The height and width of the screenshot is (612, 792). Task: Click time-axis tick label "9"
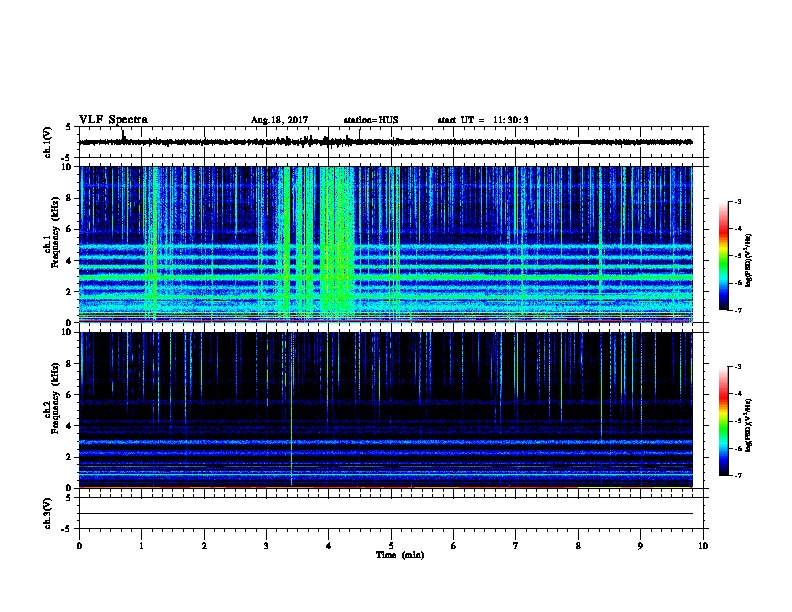640,546
